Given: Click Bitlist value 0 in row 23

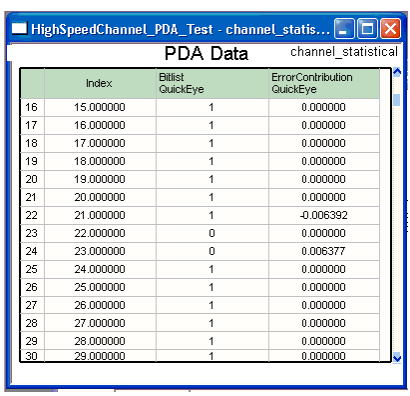Looking at the screenshot, I should coord(212,233).
